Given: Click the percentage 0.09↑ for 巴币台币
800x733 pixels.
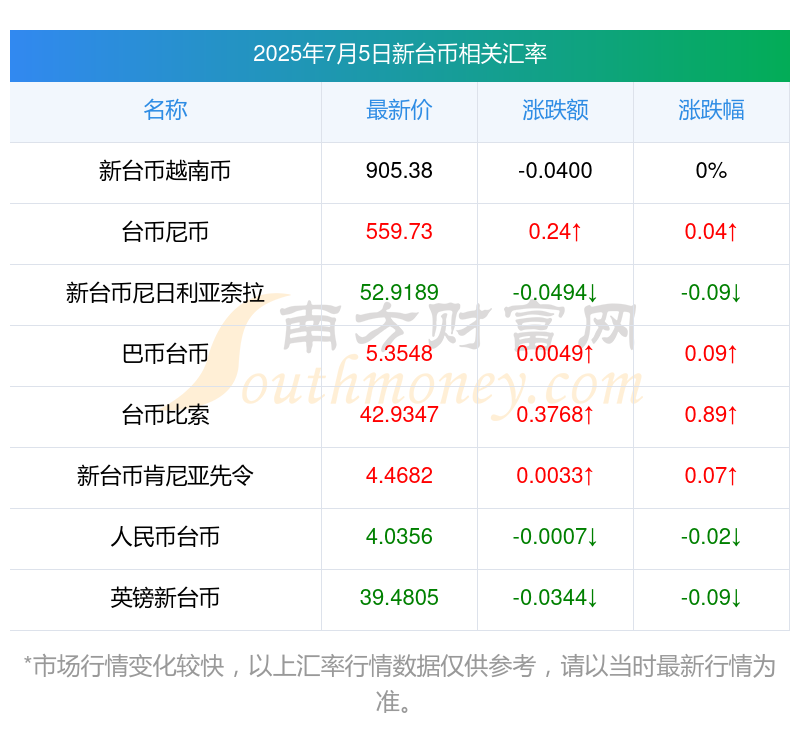Looking at the screenshot, I should 711,354.
